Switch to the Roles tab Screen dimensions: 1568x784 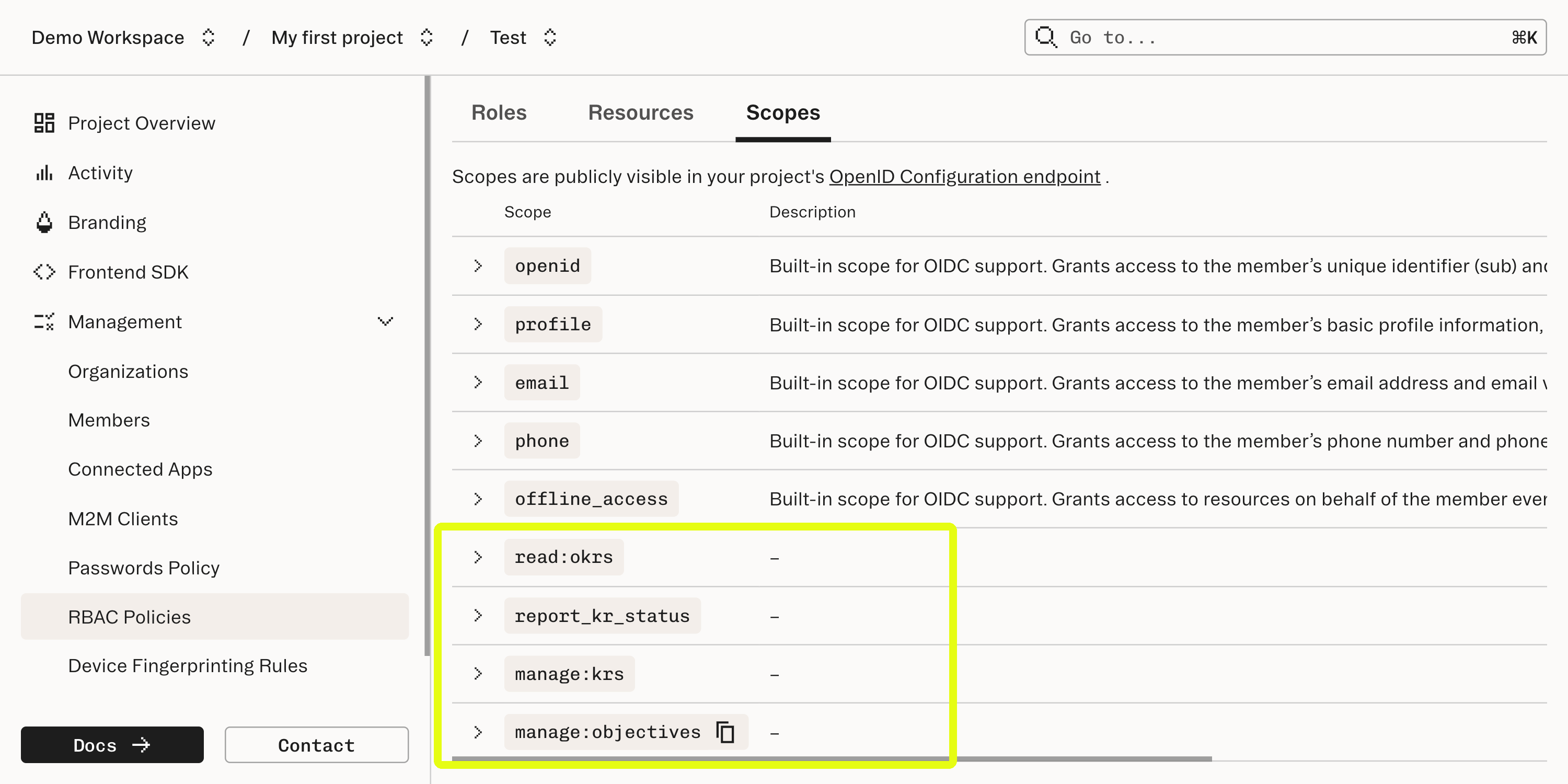coord(499,112)
